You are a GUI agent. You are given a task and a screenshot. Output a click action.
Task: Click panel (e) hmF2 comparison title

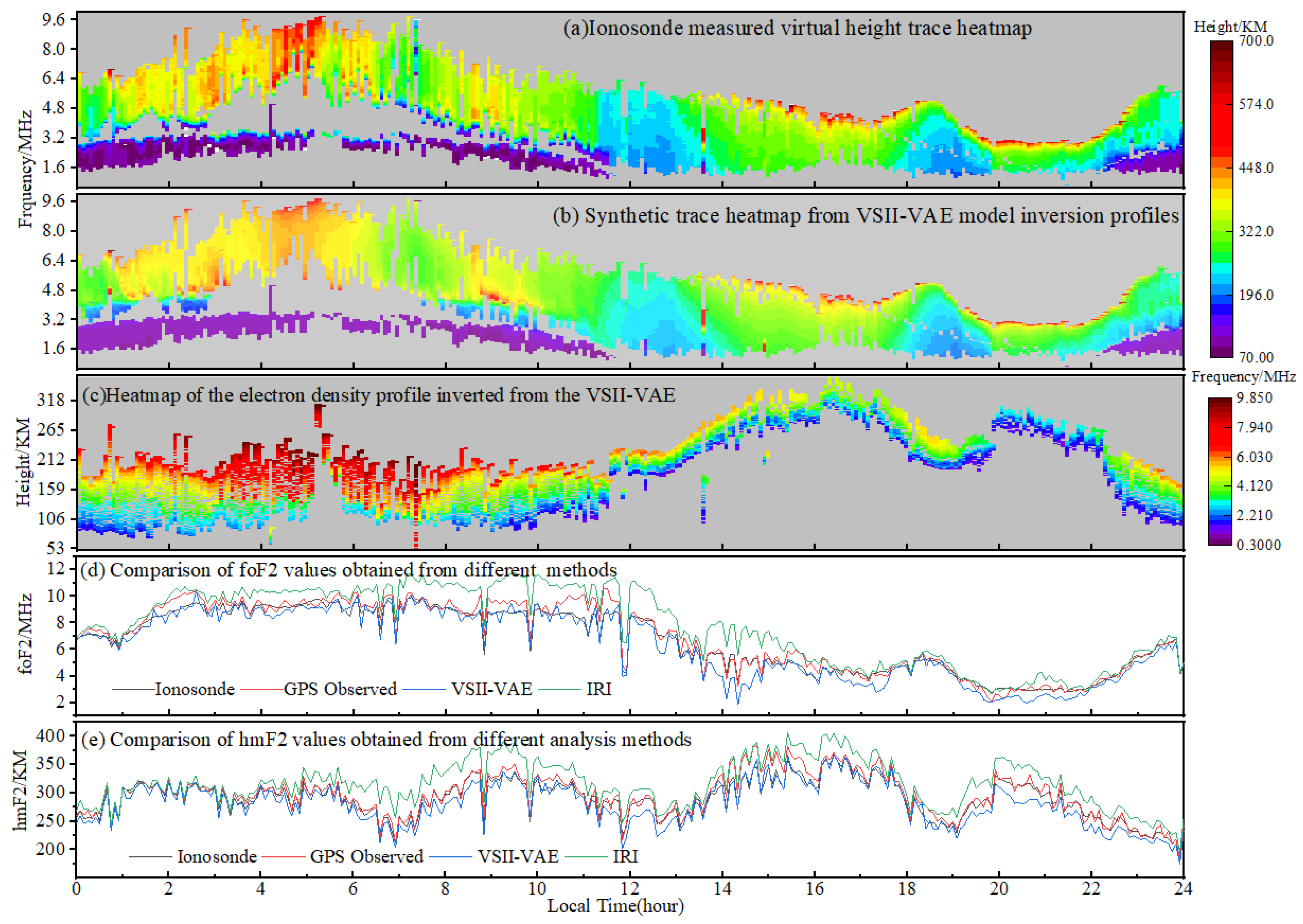(x=386, y=740)
